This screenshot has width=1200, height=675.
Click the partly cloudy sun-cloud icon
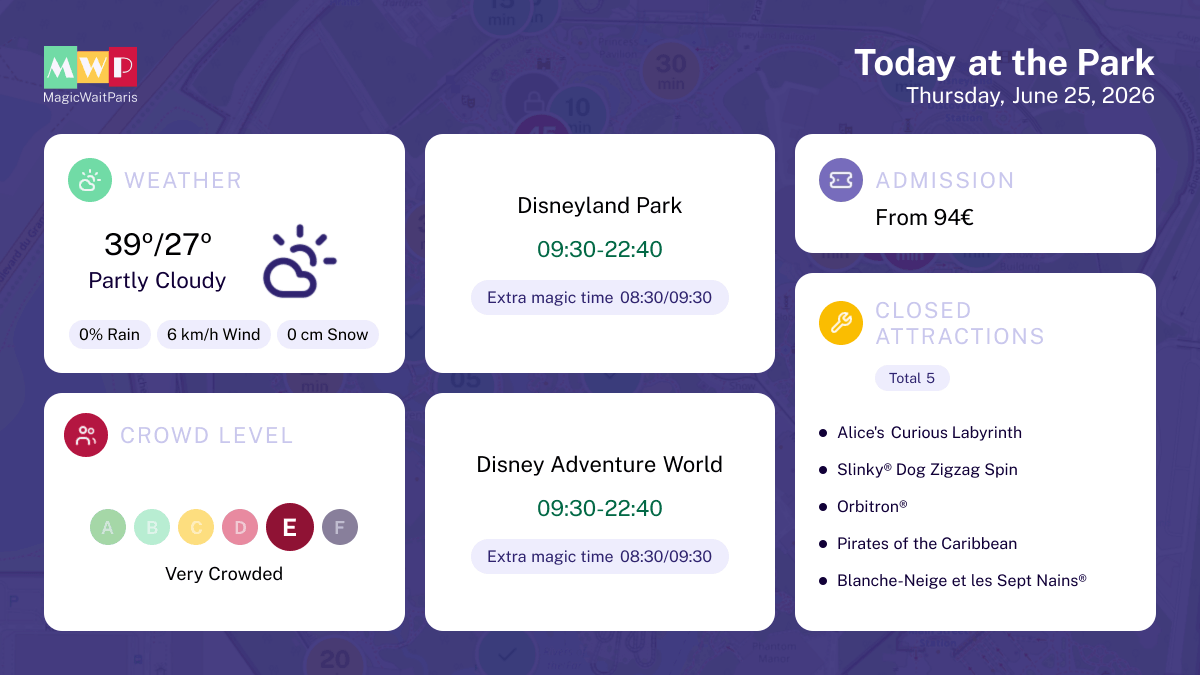(298, 262)
